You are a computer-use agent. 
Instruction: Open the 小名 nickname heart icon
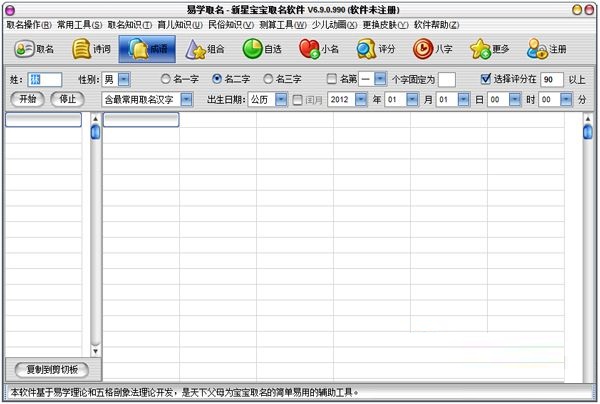319,49
